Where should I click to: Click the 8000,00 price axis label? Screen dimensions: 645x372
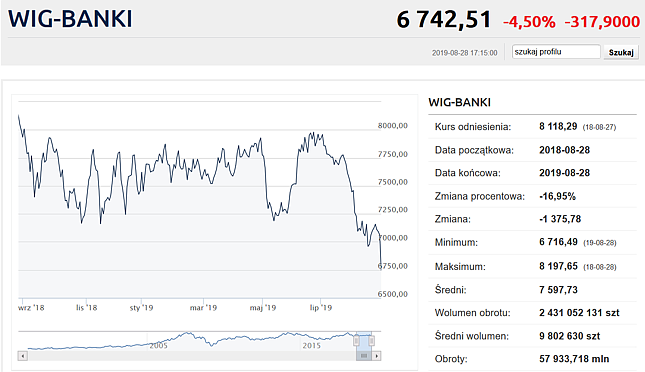(393, 126)
